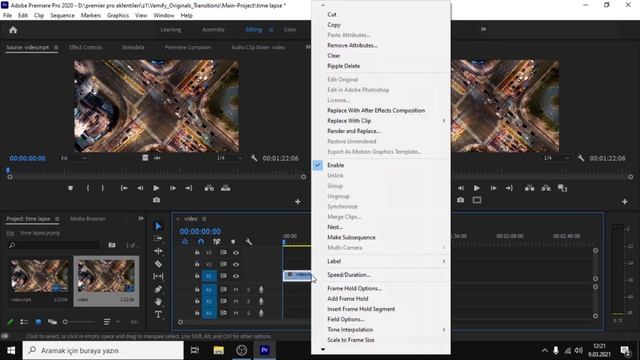640x360 pixels.
Task: Switch to Effect Controls tab
Action: (x=86, y=47)
